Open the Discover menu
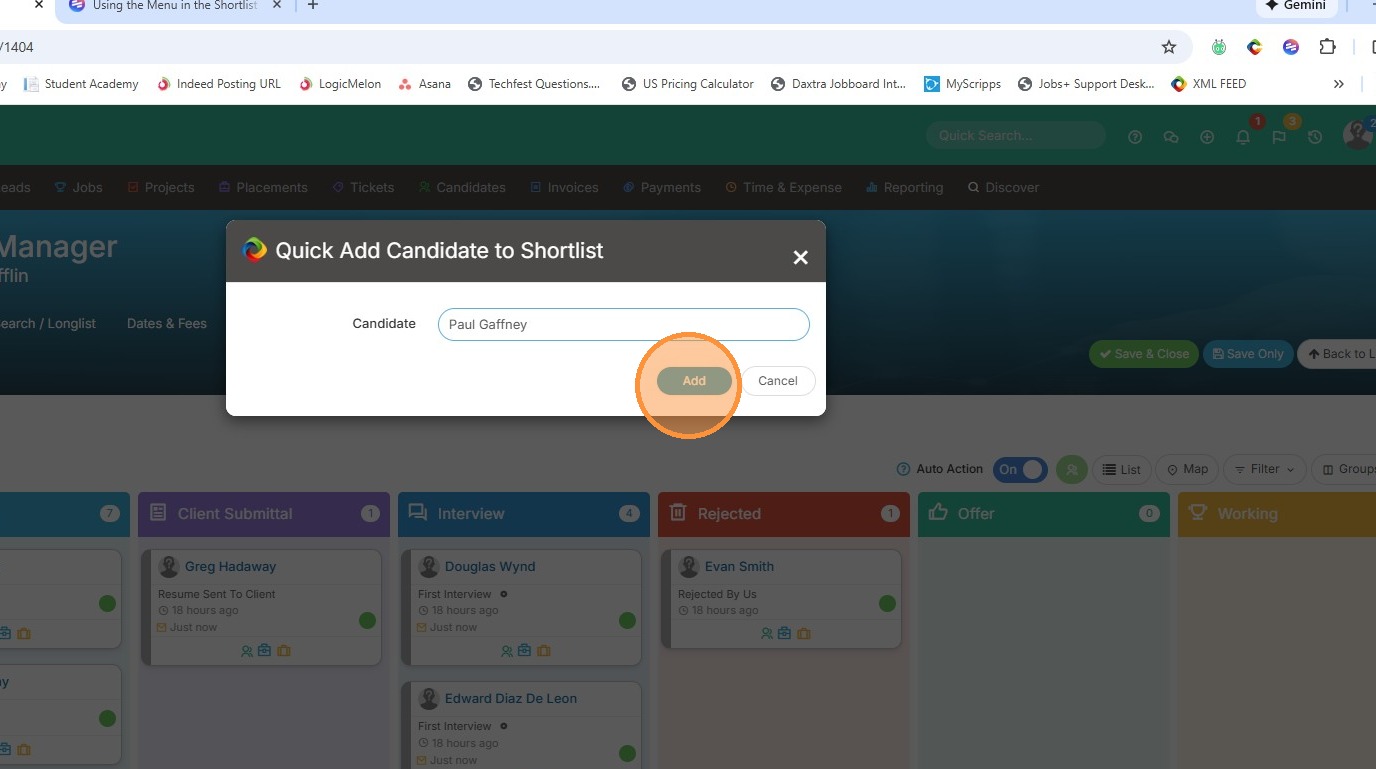This screenshot has height=769, width=1376. tap(1003, 187)
